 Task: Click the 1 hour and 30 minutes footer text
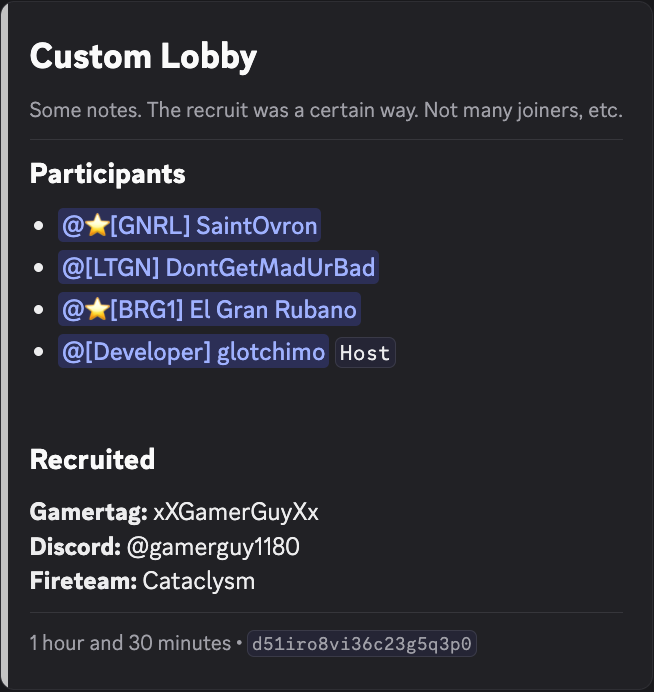click(x=130, y=642)
